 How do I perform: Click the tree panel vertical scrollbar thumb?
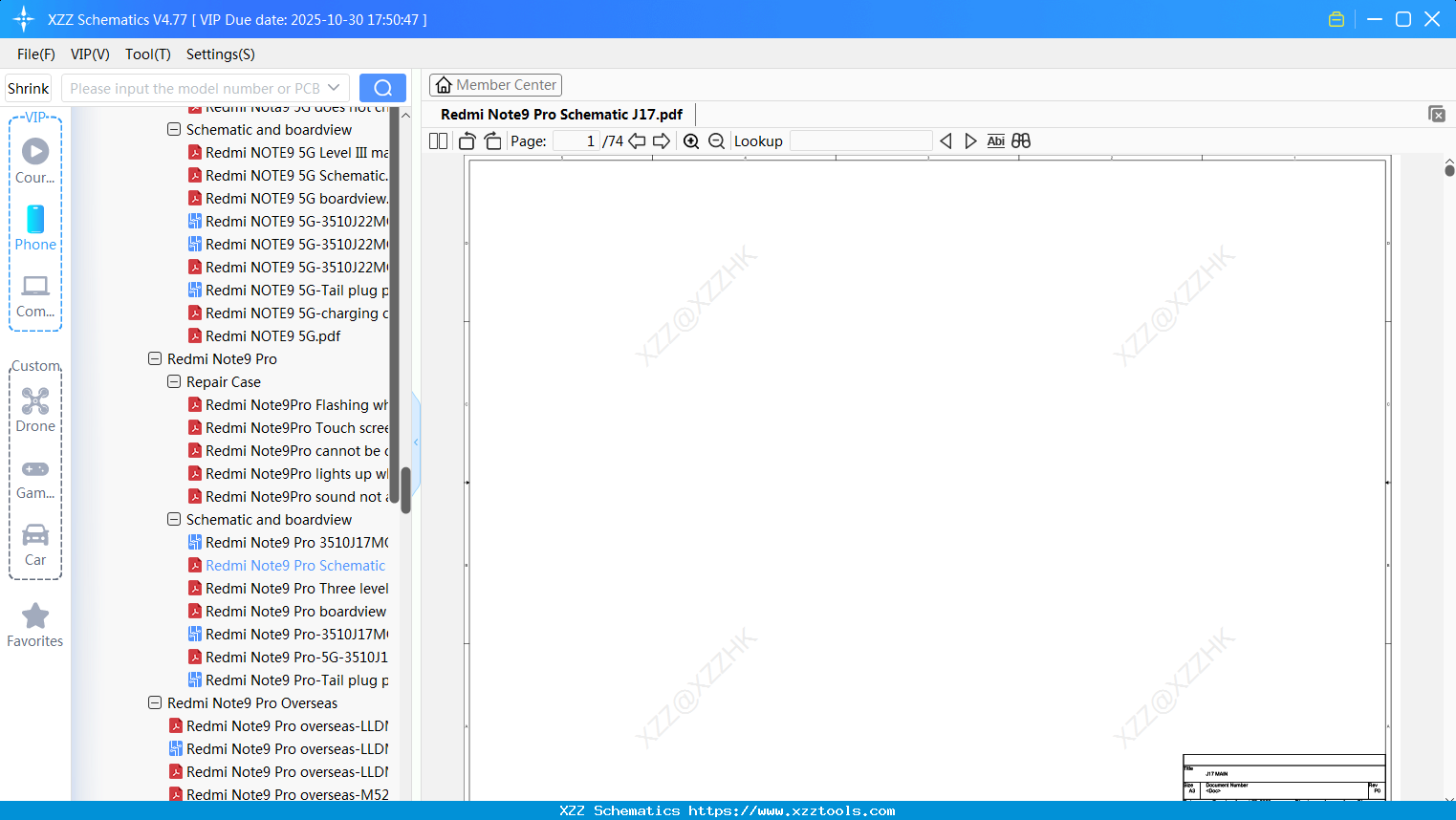tap(405, 490)
